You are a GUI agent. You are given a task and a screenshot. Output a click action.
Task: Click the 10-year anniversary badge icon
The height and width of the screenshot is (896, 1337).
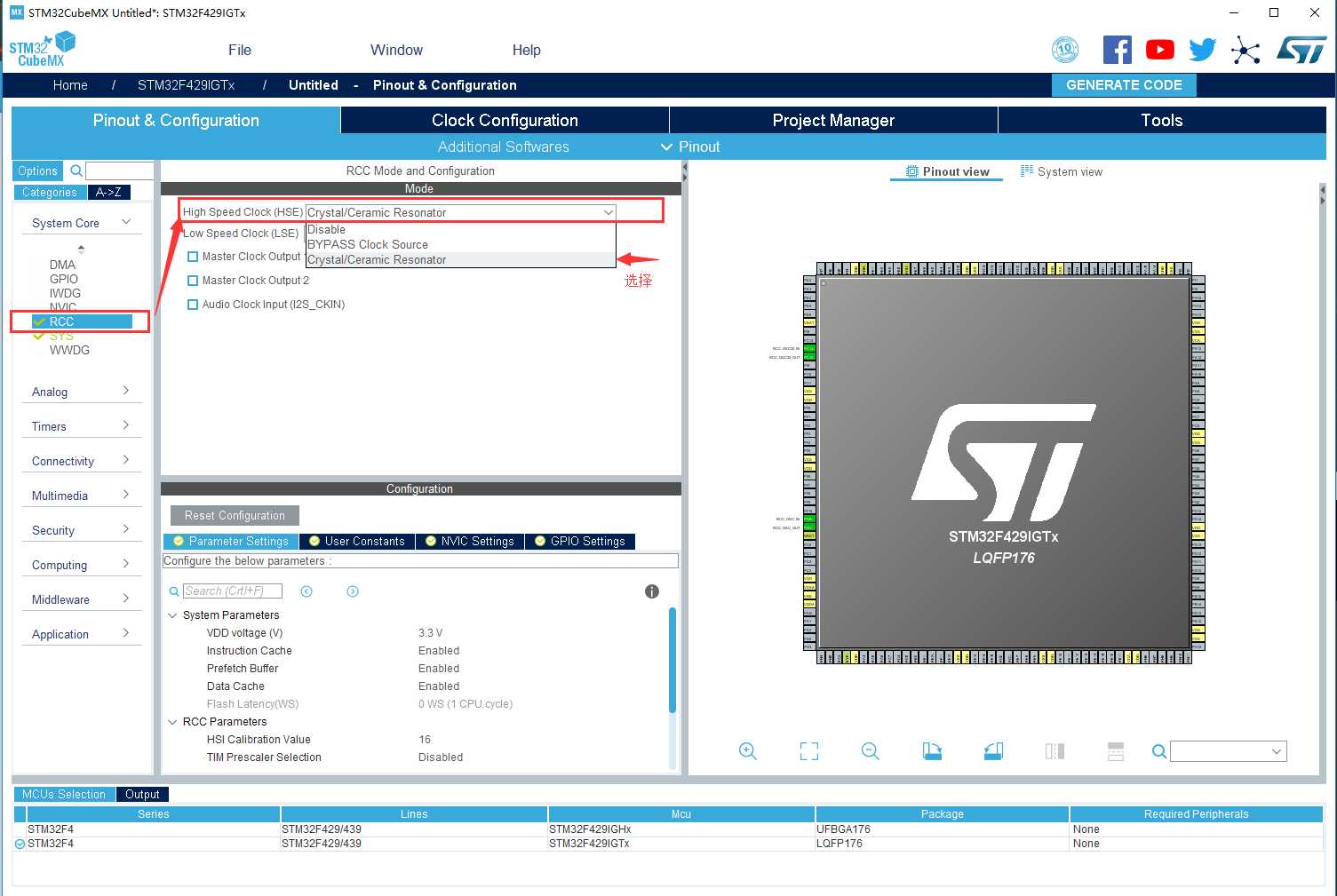pos(1064,50)
